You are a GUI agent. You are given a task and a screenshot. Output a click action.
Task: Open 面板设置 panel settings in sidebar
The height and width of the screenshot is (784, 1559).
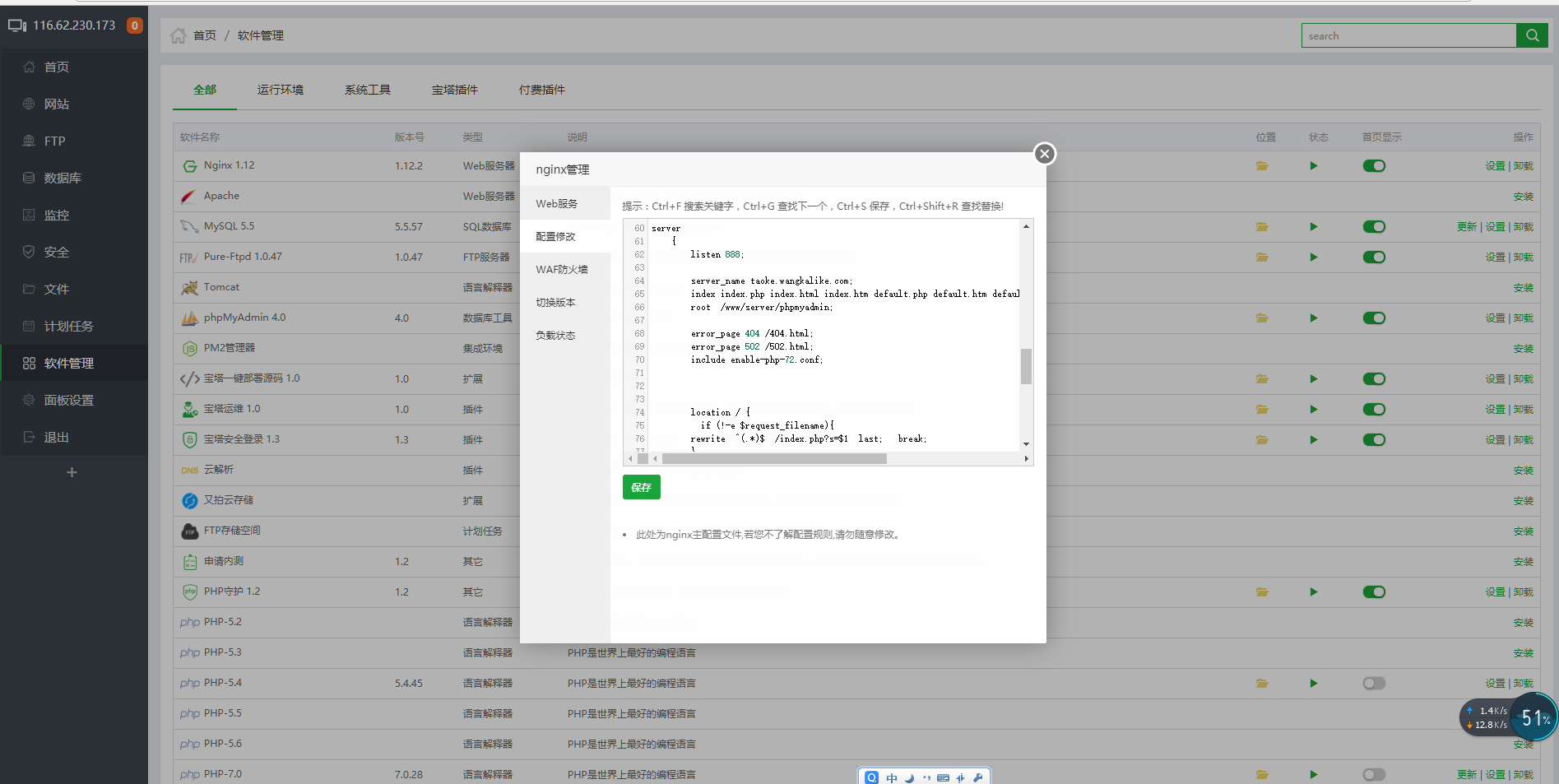[68, 400]
